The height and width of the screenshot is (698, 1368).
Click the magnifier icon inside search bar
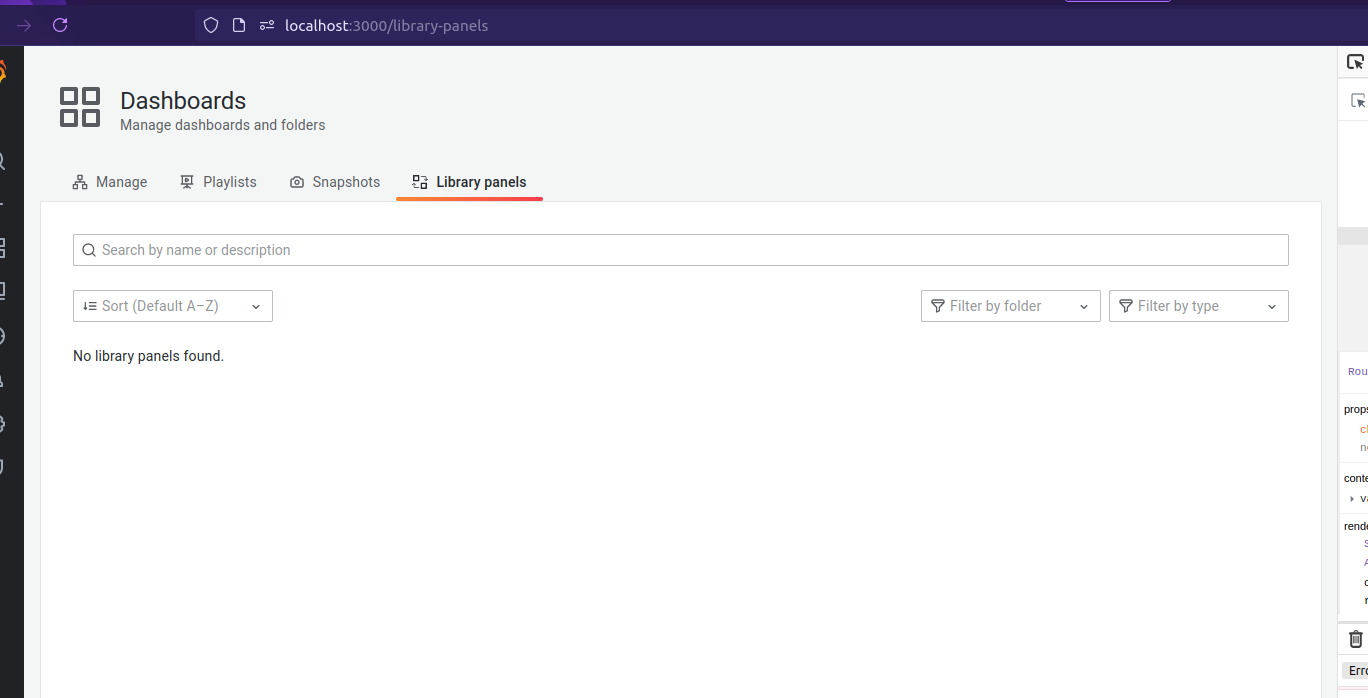click(89, 249)
